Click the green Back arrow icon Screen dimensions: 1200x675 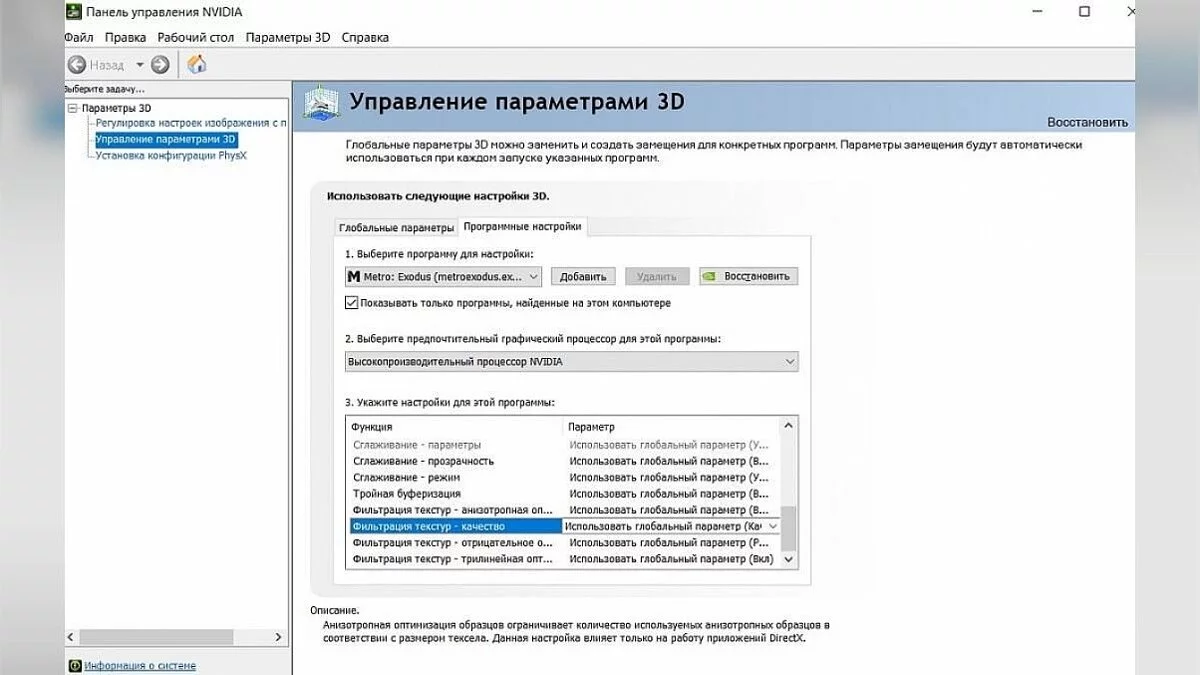[77, 65]
